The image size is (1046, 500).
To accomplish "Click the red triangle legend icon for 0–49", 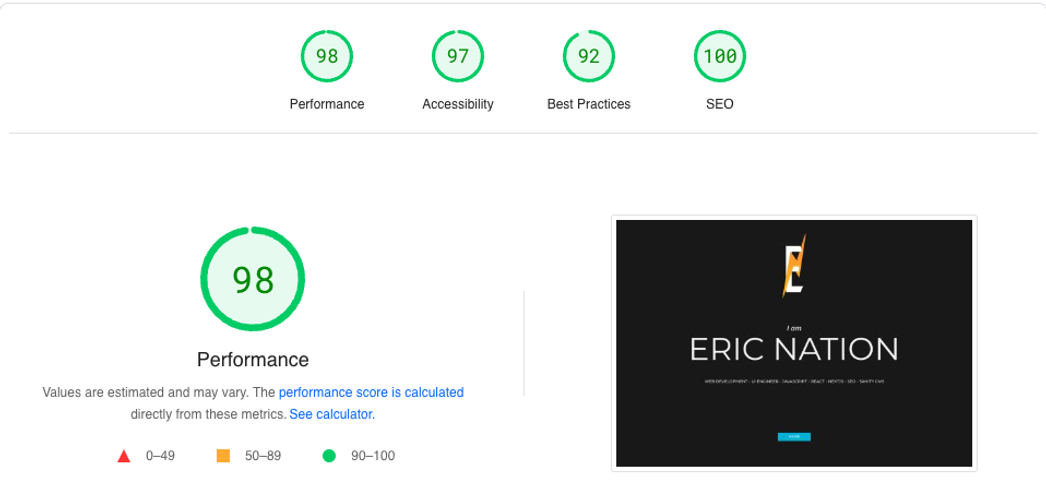I will click(123, 456).
